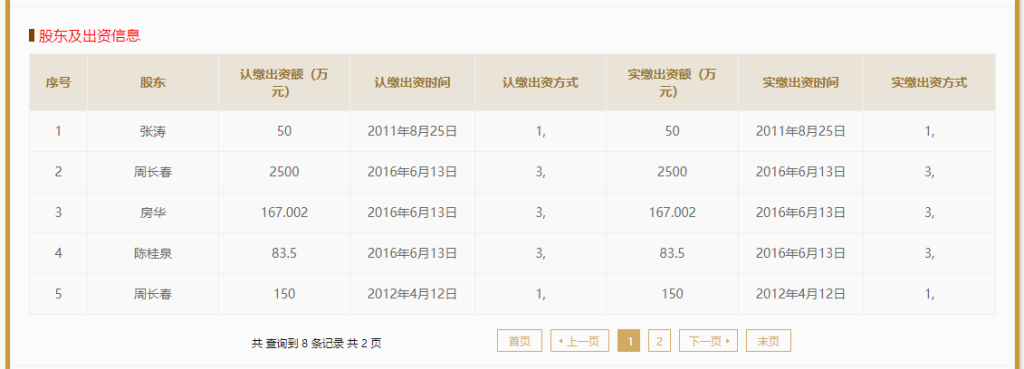
Task: Click the 实缴出资方式 column header
Action: coord(929,83)
